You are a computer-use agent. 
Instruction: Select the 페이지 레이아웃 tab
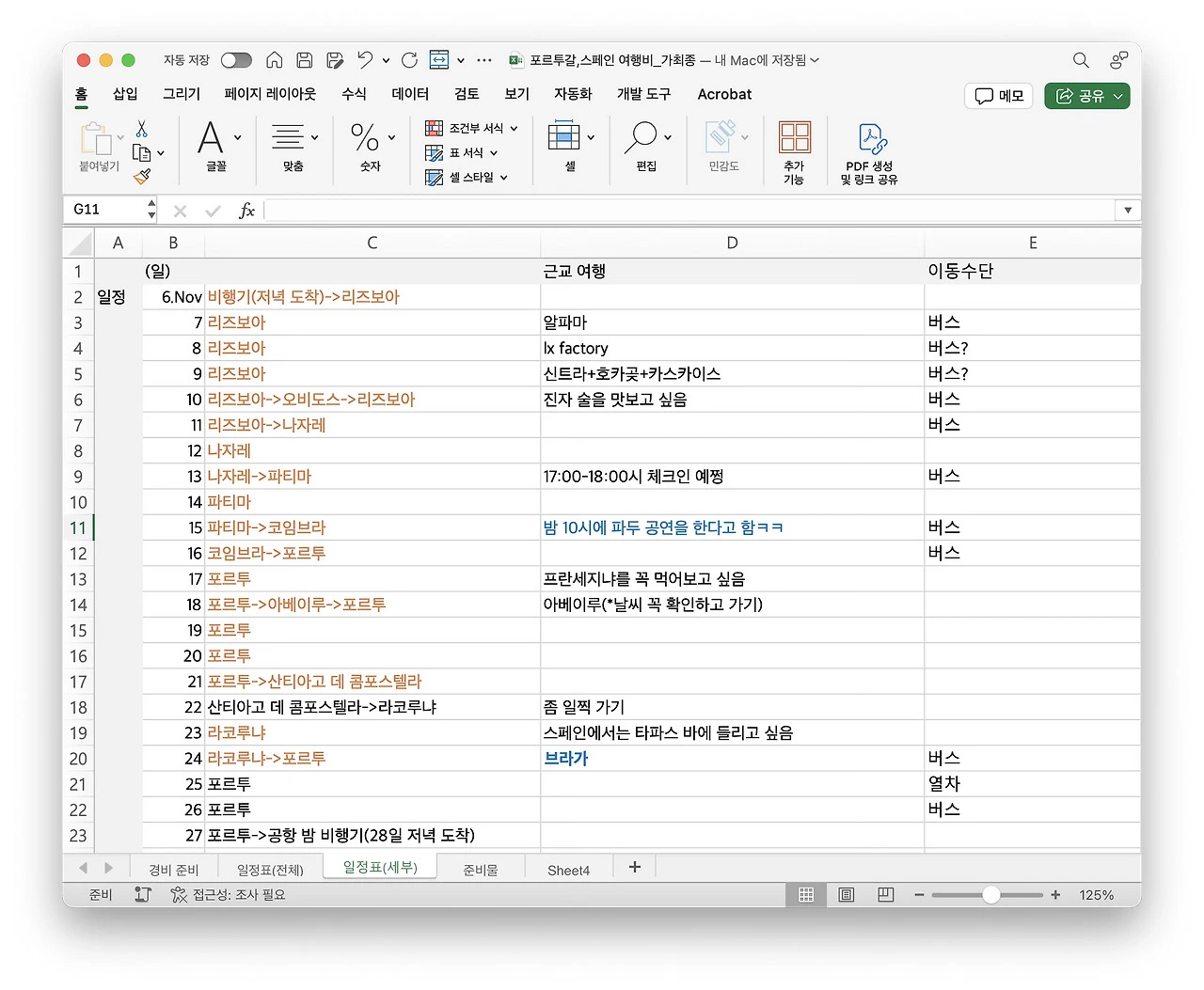coord(270,94)
